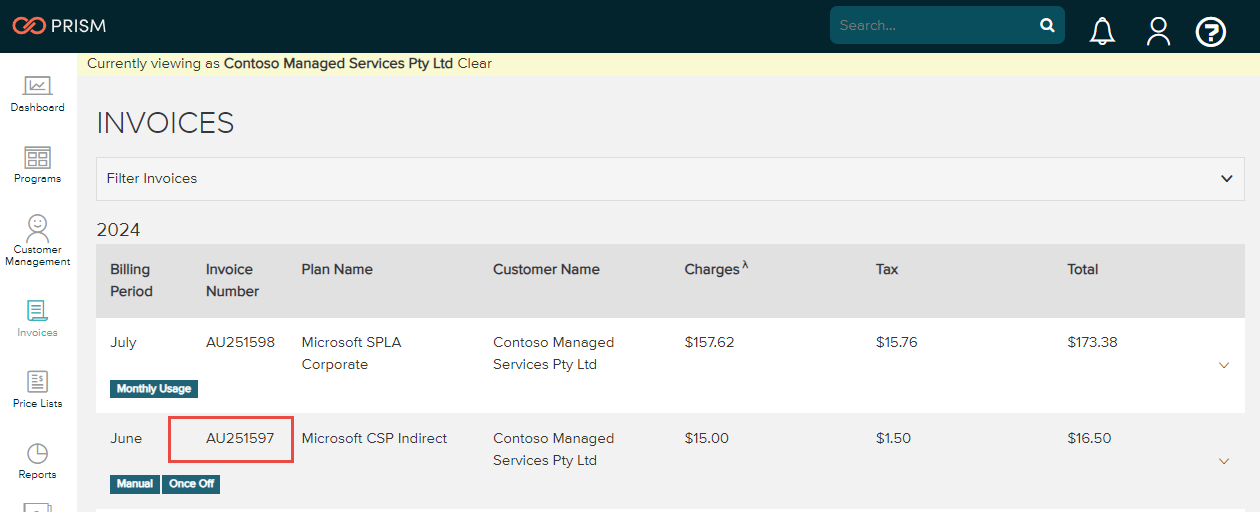Click customer name in the June row

(x=554, y=449)
